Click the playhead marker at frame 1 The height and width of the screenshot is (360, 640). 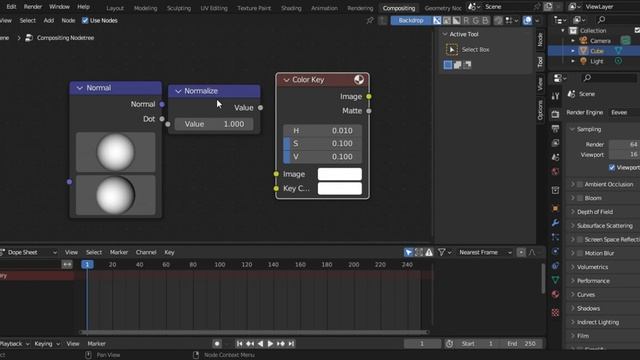coord(87,264)
